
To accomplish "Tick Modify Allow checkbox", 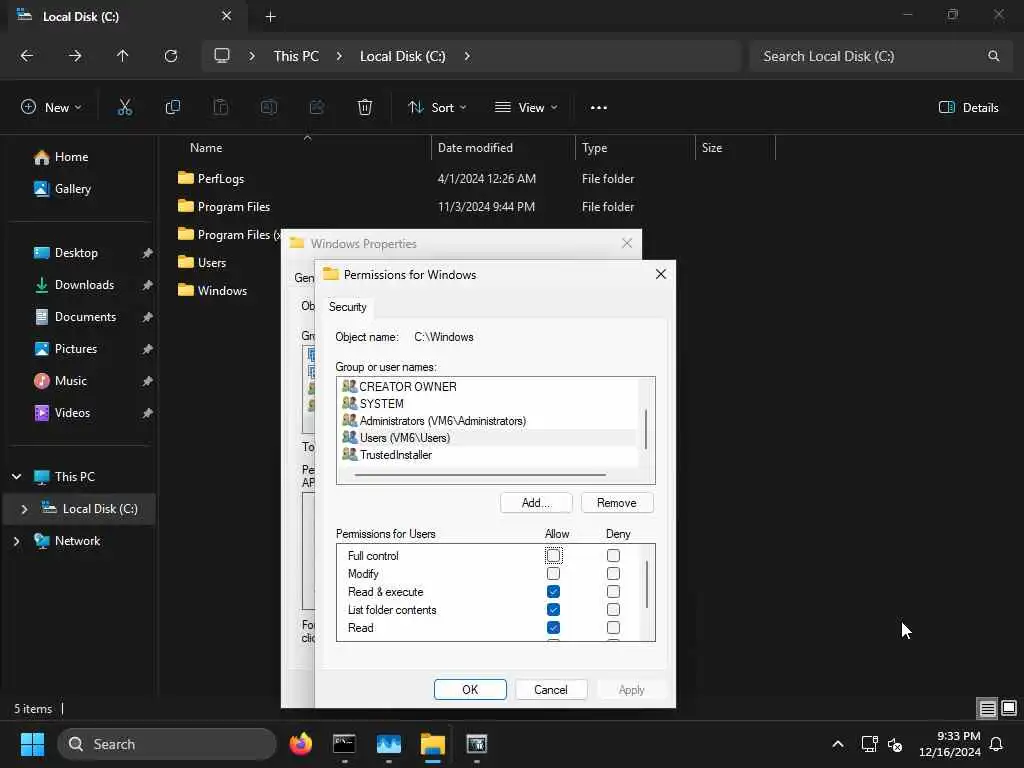I will coord(553,573).
